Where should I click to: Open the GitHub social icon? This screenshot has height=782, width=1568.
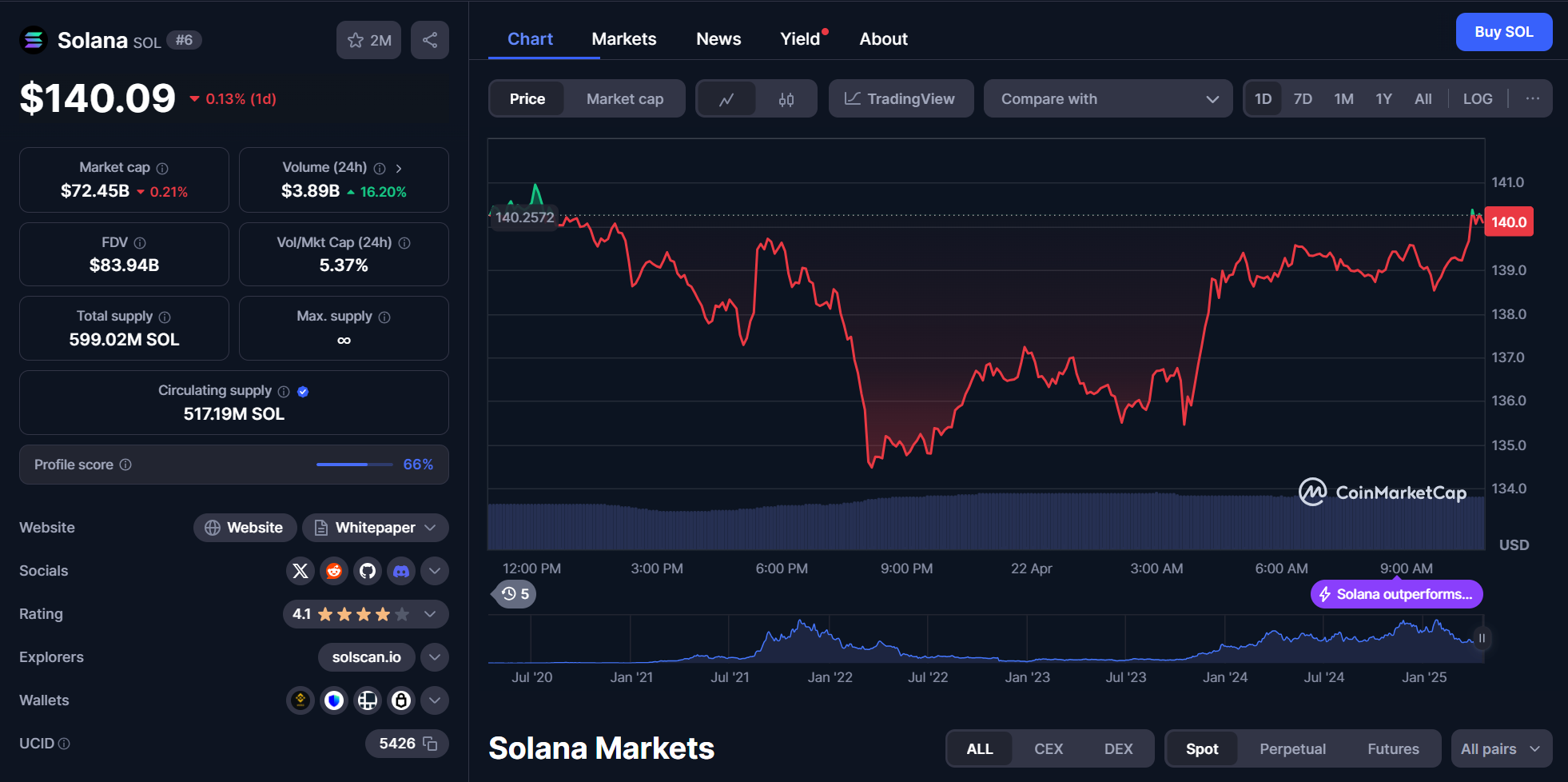coord(368,571)
